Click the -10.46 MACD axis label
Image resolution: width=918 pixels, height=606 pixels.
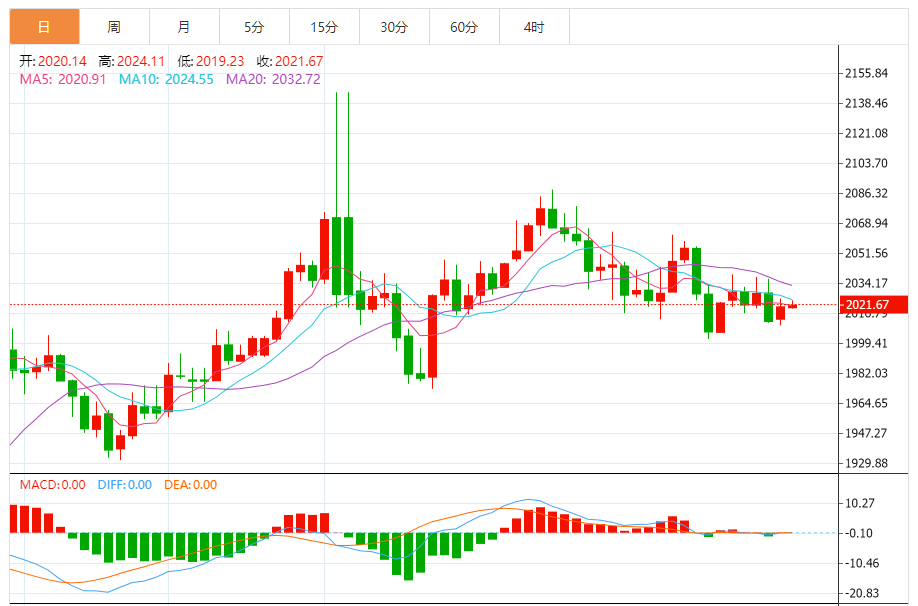863,563
